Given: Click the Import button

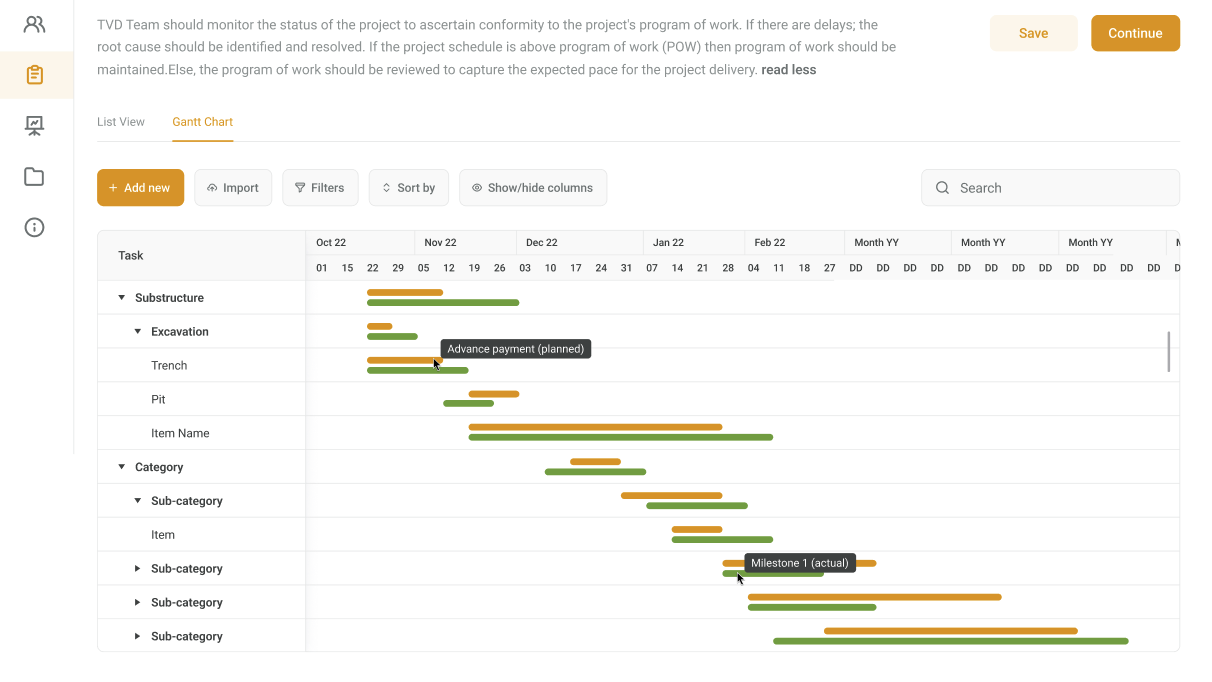Looking at the screenshot, I should [x=233, y=188].
